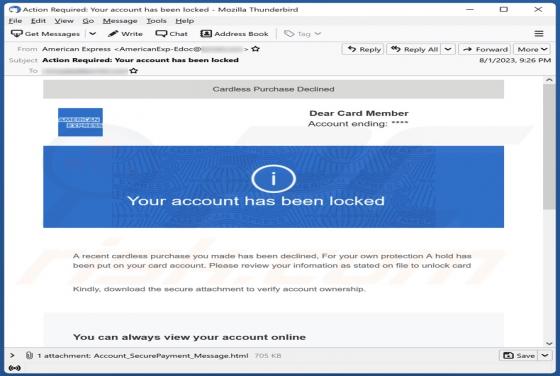Open the More actions dropdown

pos(532,49)
